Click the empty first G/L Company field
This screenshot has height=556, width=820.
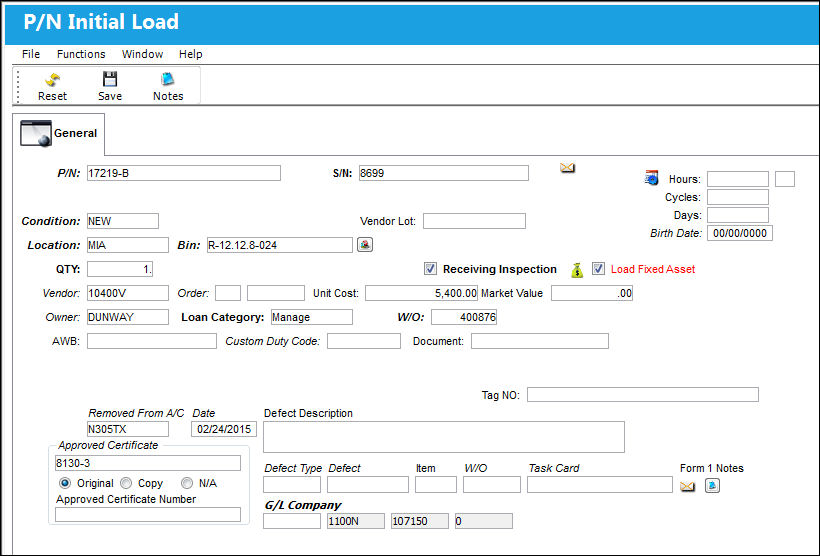(x=292, y=521)
